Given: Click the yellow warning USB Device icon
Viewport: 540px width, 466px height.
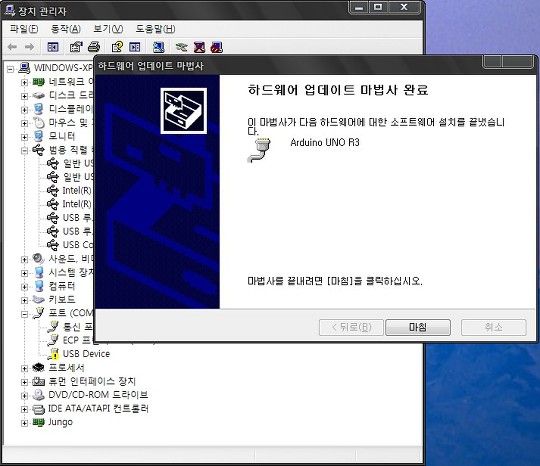Looking at the screenshot, I should tap(53, 354).
